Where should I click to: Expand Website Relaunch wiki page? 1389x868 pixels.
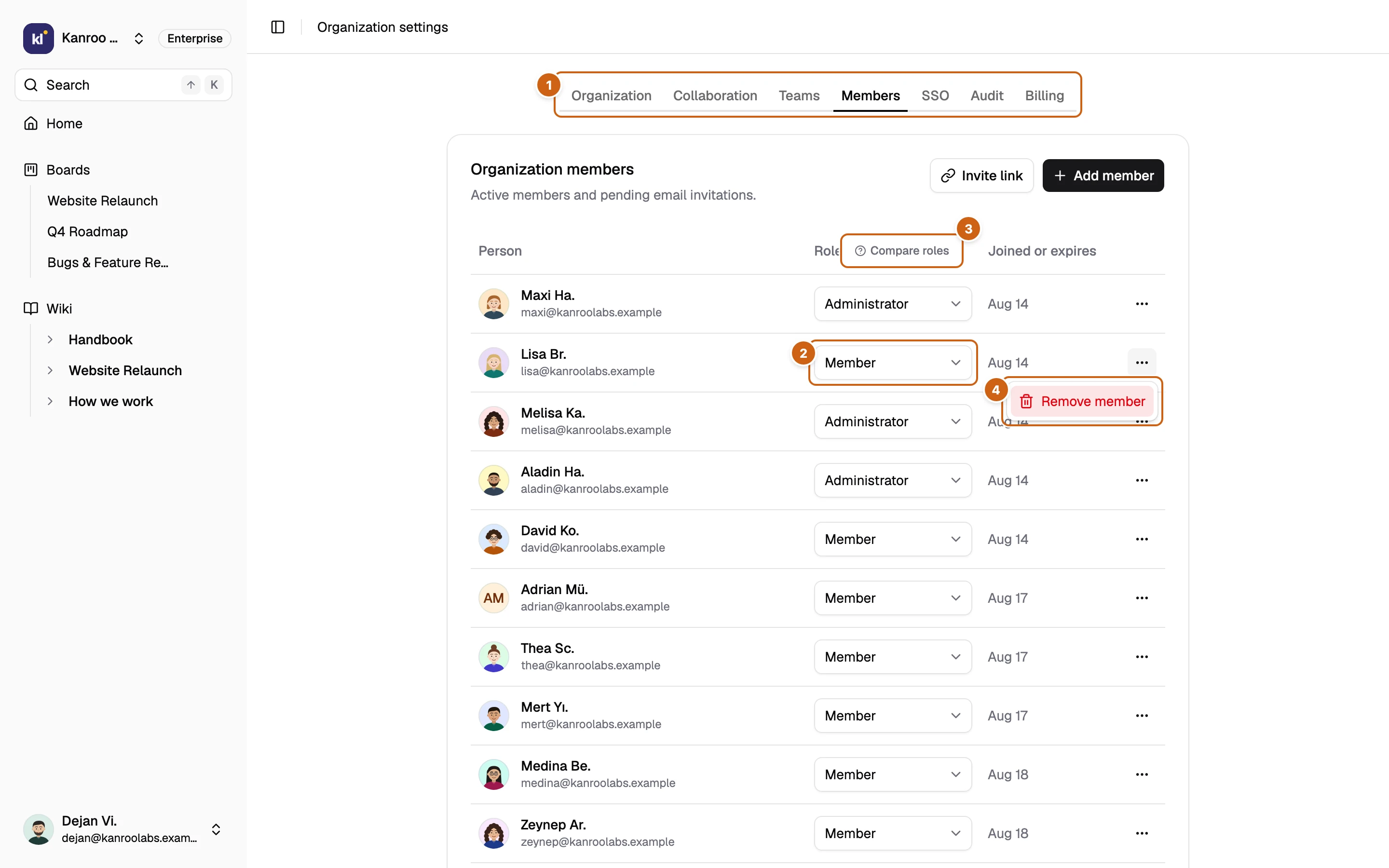click(x=50, y=370)
